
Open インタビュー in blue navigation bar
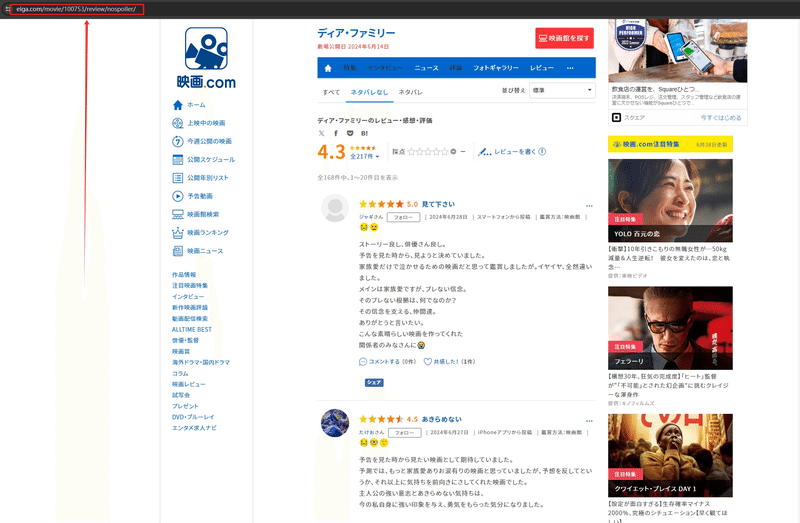[385, 68]
